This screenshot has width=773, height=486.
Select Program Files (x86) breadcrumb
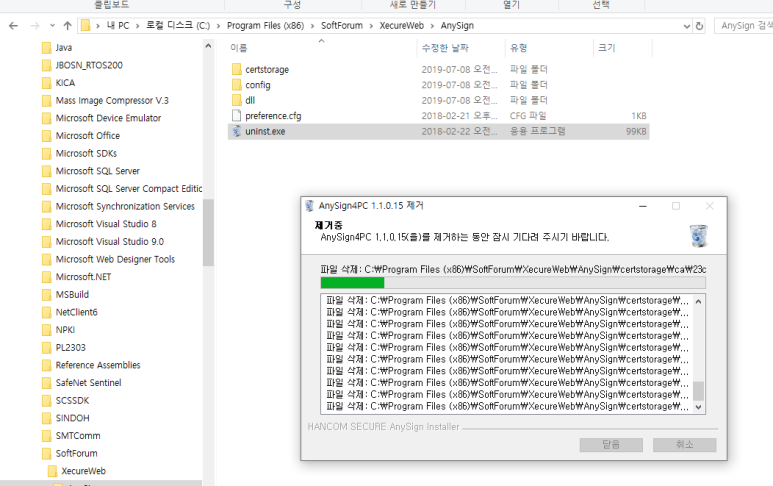265,26
